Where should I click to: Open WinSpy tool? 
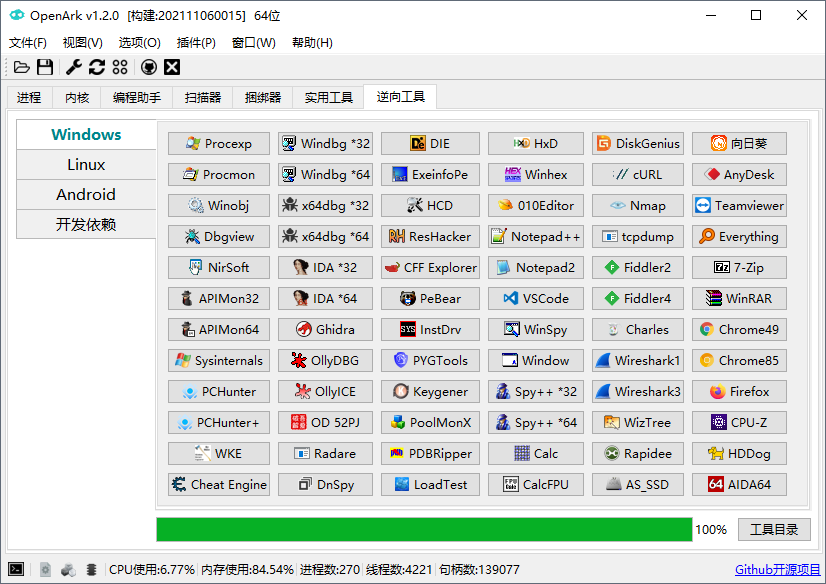536,330
